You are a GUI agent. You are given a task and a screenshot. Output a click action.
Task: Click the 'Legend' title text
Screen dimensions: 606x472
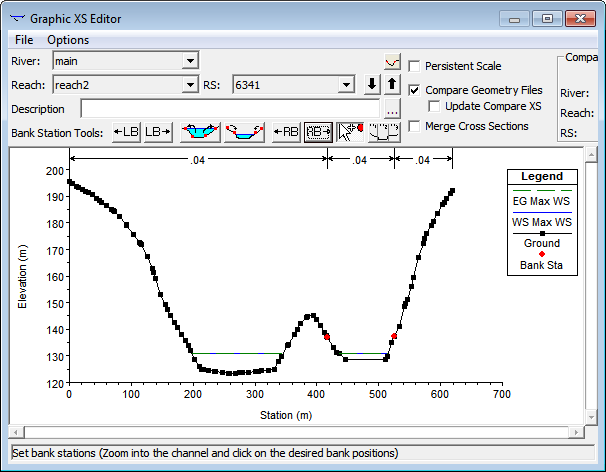coord(542,176)
